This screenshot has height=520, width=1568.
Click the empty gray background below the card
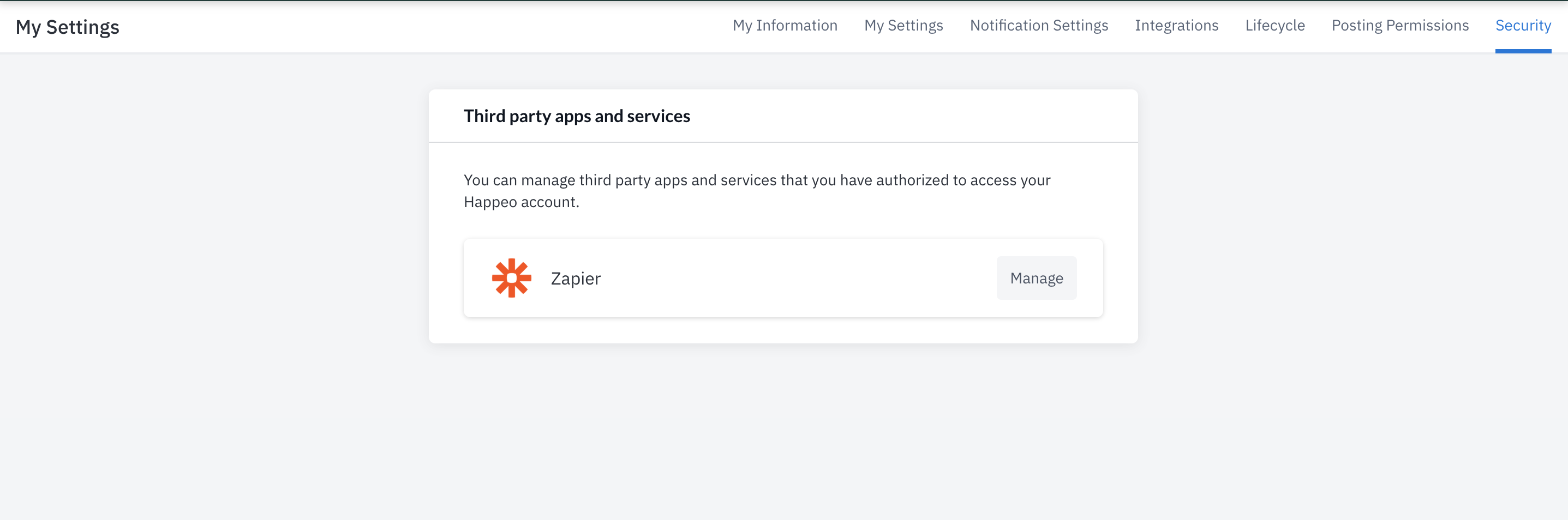pos(783,432)
